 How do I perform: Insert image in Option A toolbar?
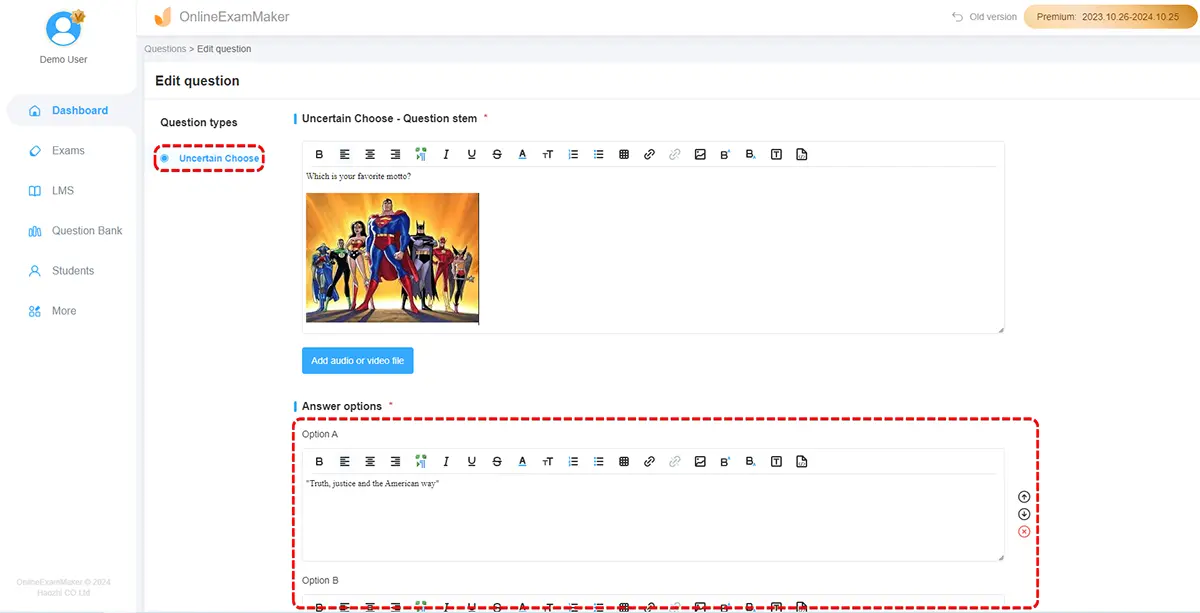pos(700,461)
